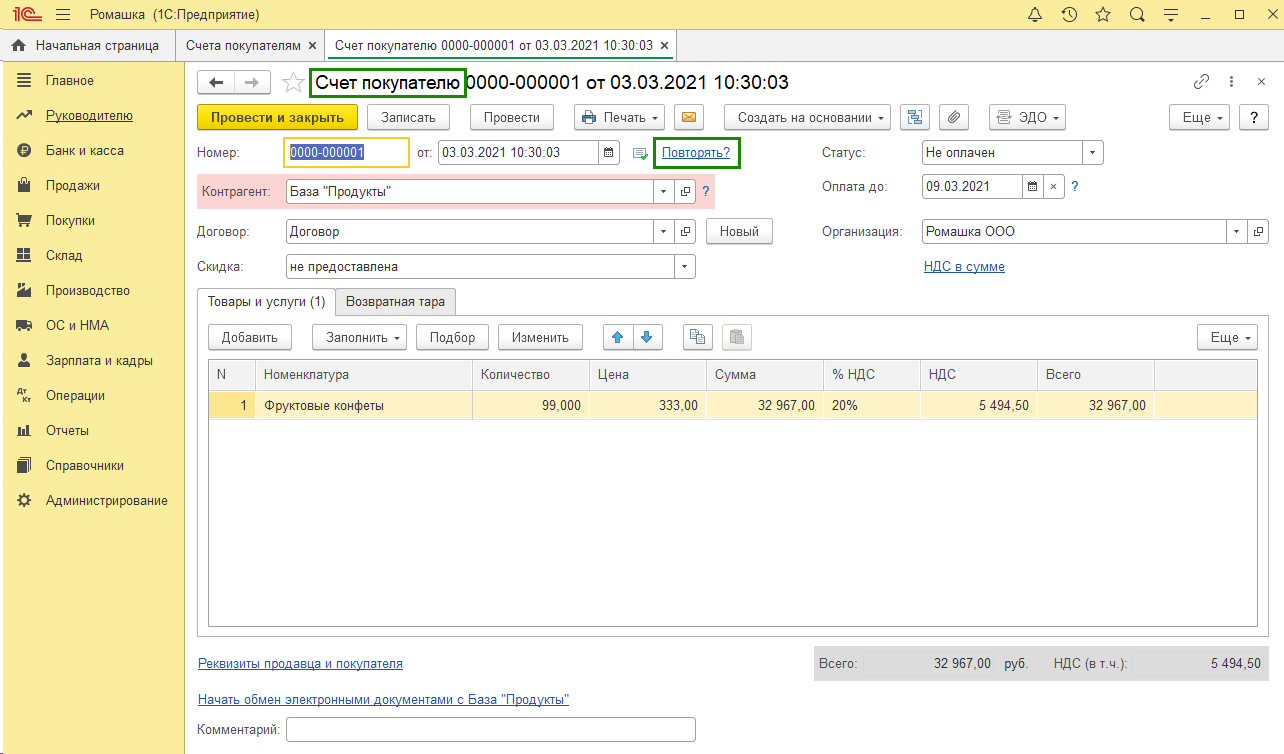The image size is (1284, 754).
Task: Paste rows into the table
Action: (736, 337)
